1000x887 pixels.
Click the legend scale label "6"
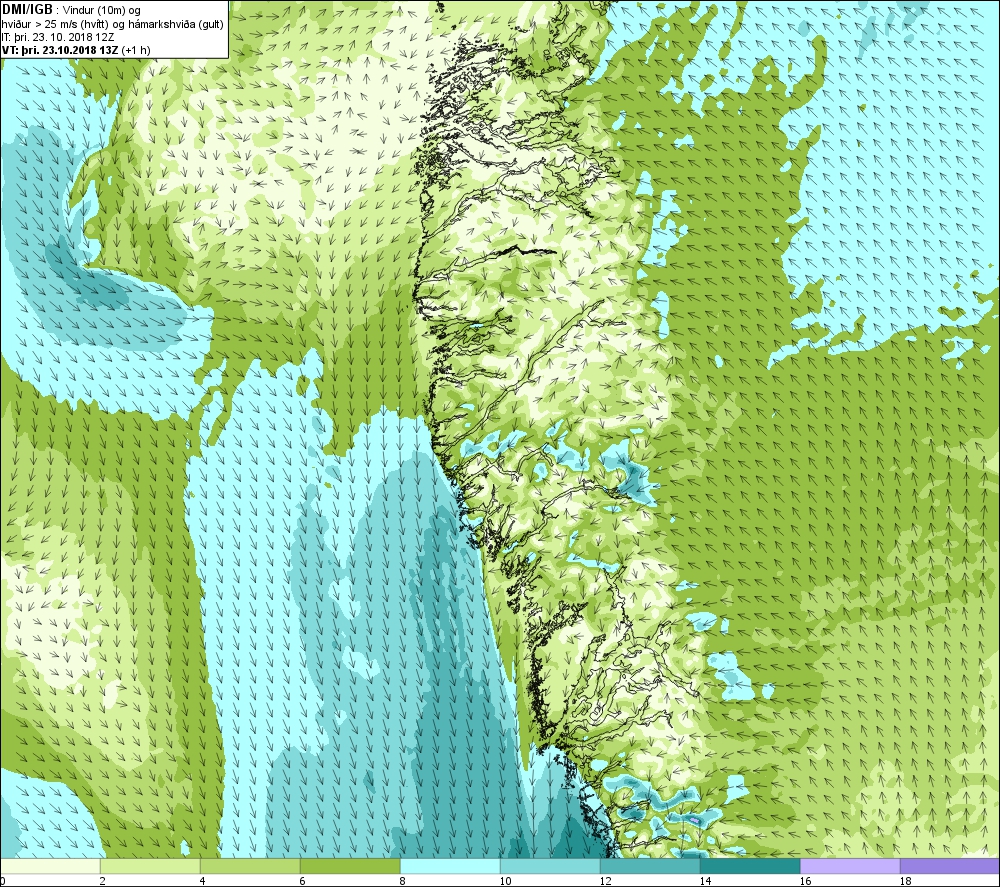pyautogui.click(x=302, y=881)
